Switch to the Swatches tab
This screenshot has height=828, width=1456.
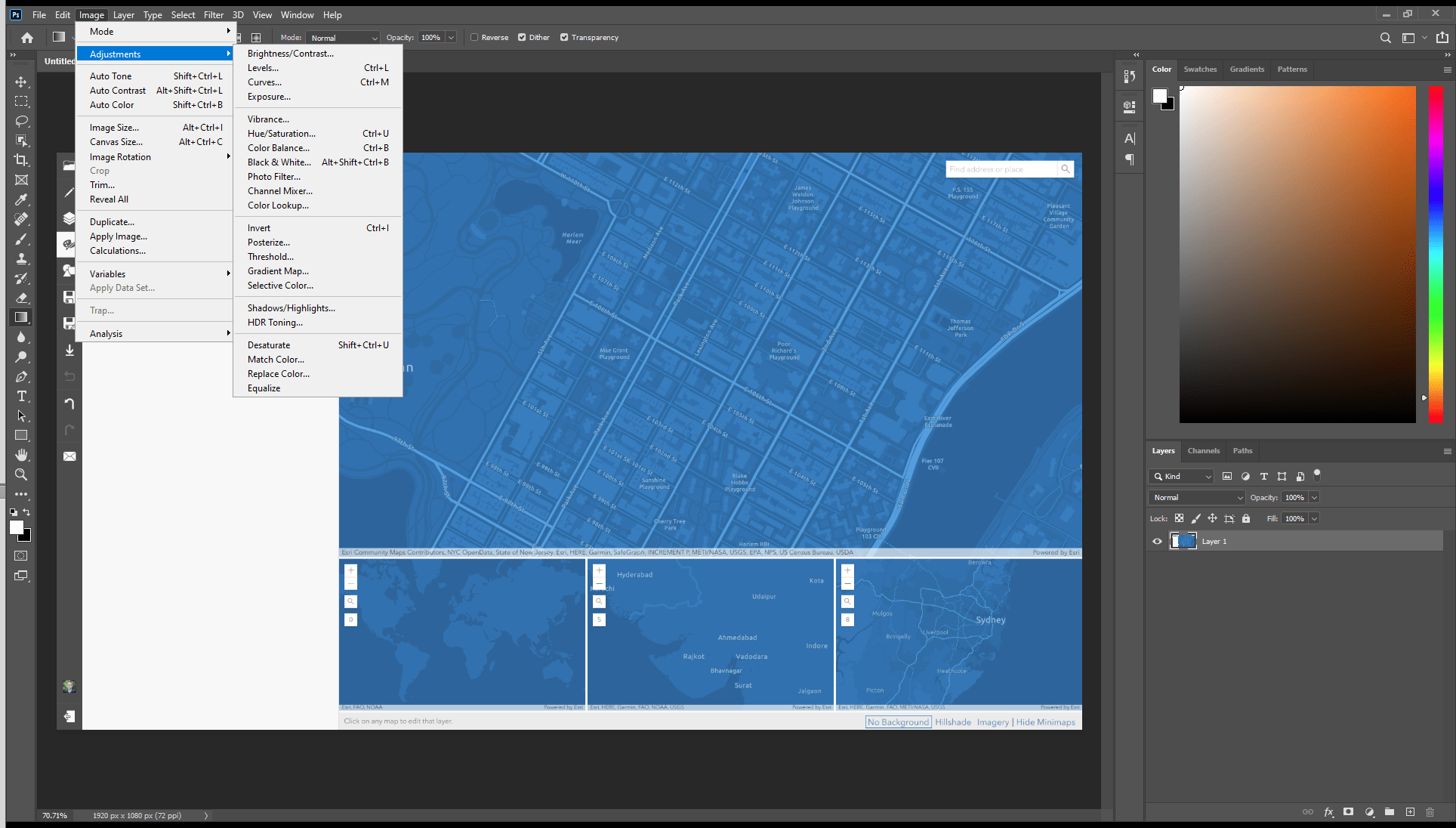[1200, 69]
